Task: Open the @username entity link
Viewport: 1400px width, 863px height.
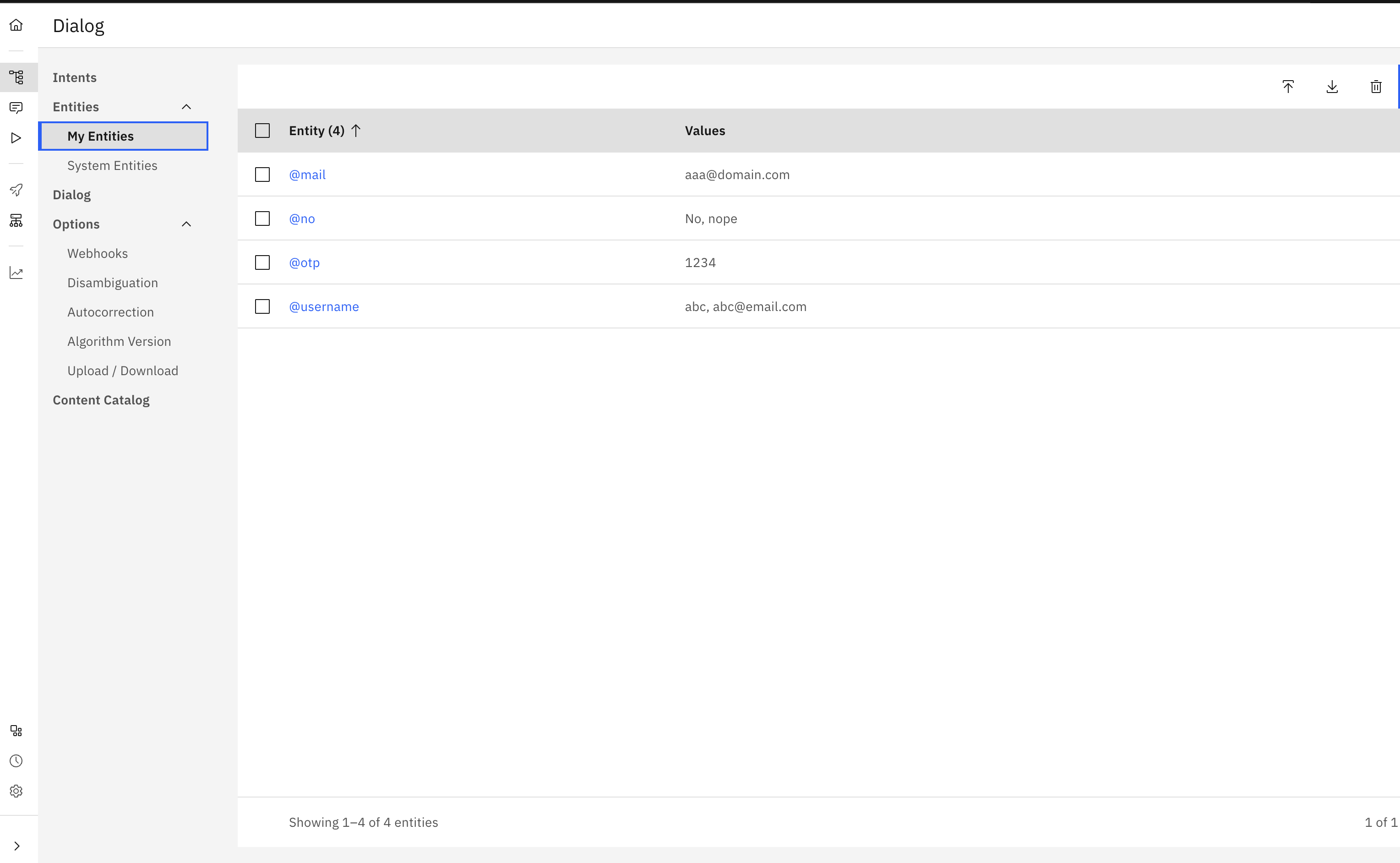Action: click(x=323, y=306)
